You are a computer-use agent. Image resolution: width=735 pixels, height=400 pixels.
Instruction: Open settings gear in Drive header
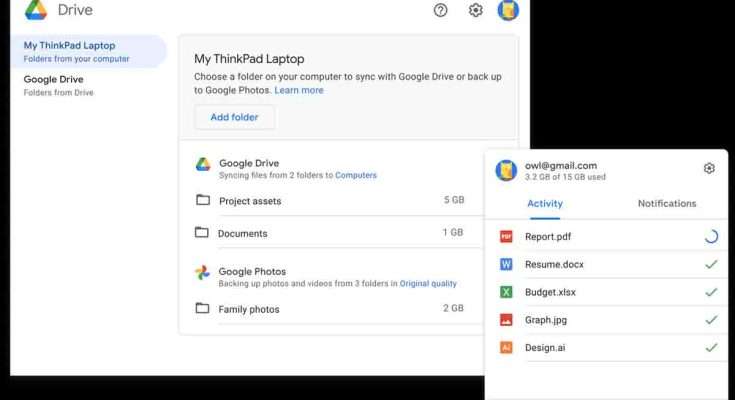click(475, 10)
